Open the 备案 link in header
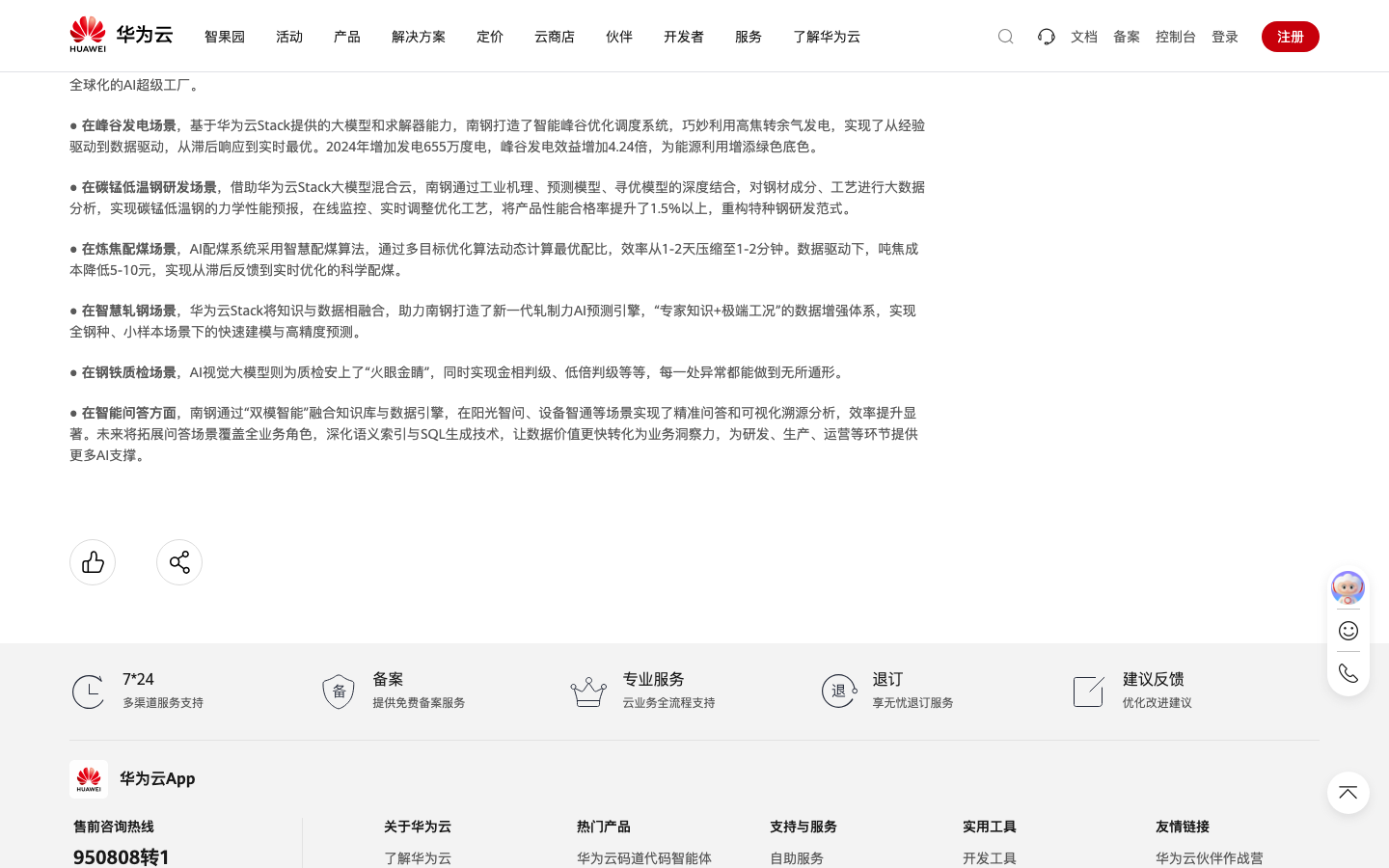The height and width of the screenshot is (868, 1389). pos(1127,37)
